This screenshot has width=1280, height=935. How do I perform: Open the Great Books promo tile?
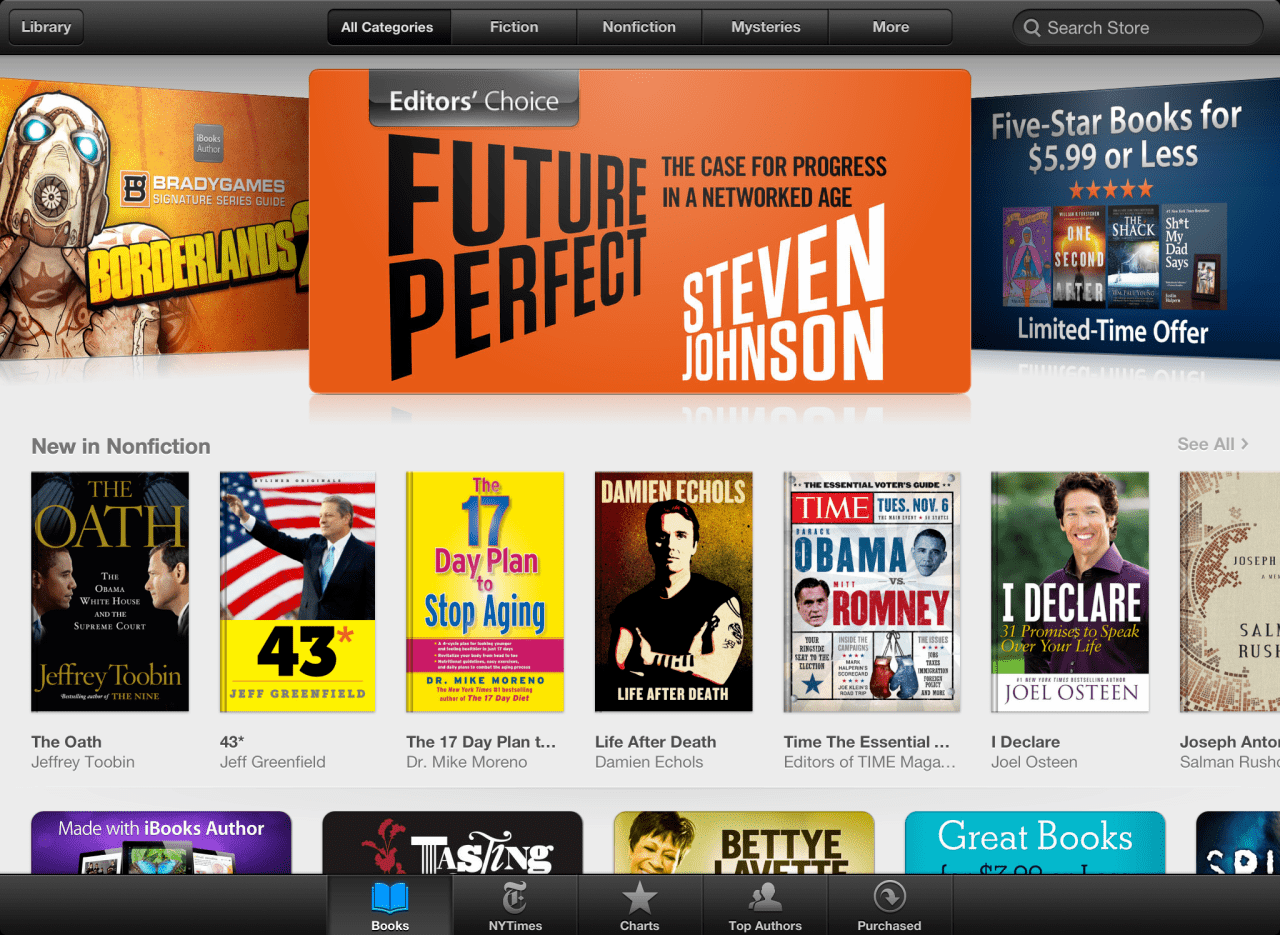[1035, 843]
